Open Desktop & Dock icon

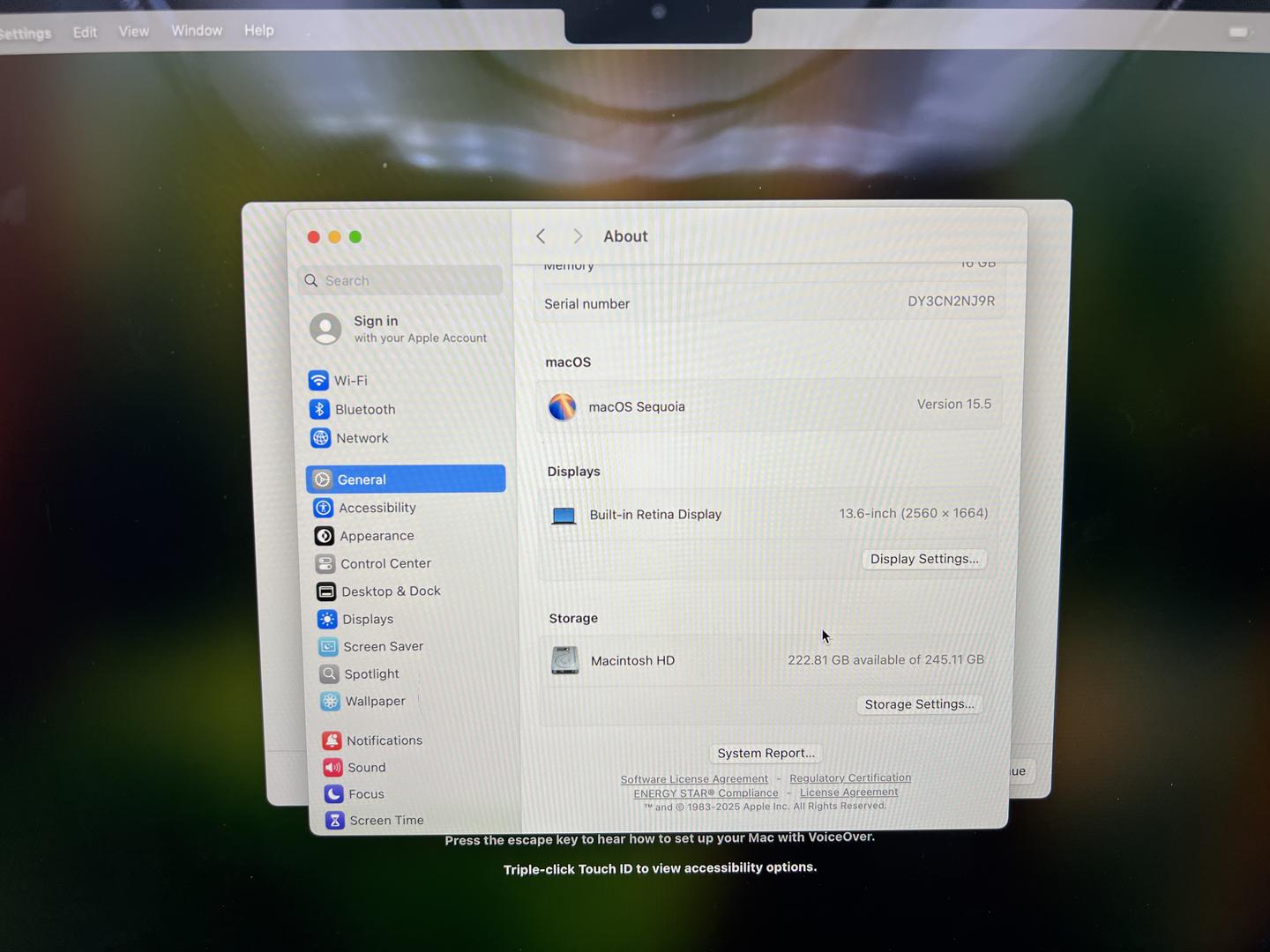tap(326, 591)
